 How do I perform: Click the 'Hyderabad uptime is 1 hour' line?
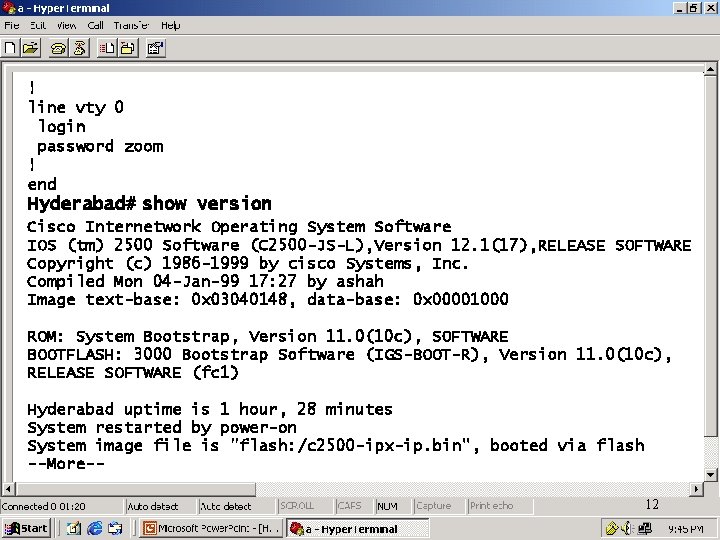[210, 409]
